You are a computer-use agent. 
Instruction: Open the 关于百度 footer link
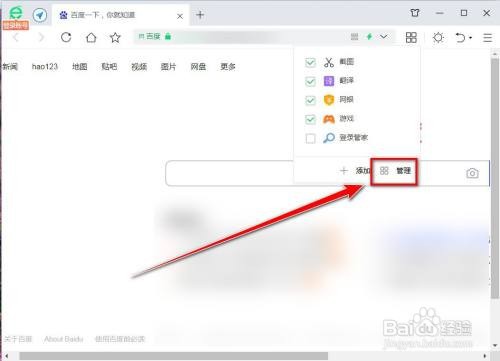pos(18,339)
